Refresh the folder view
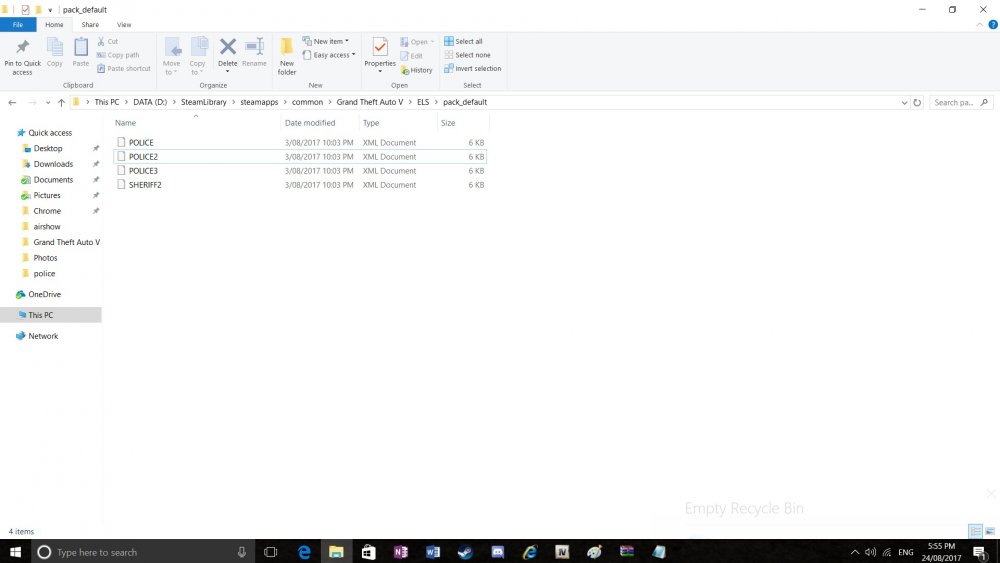This screenshot has height=563, width=1000. [x=917, y=103]
